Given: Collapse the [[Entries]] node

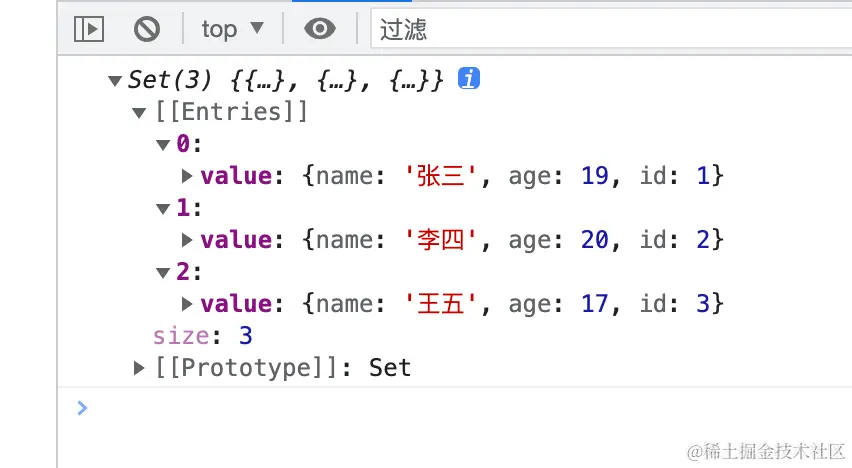Looking at the screenshot, I should (x=139, y=113).
